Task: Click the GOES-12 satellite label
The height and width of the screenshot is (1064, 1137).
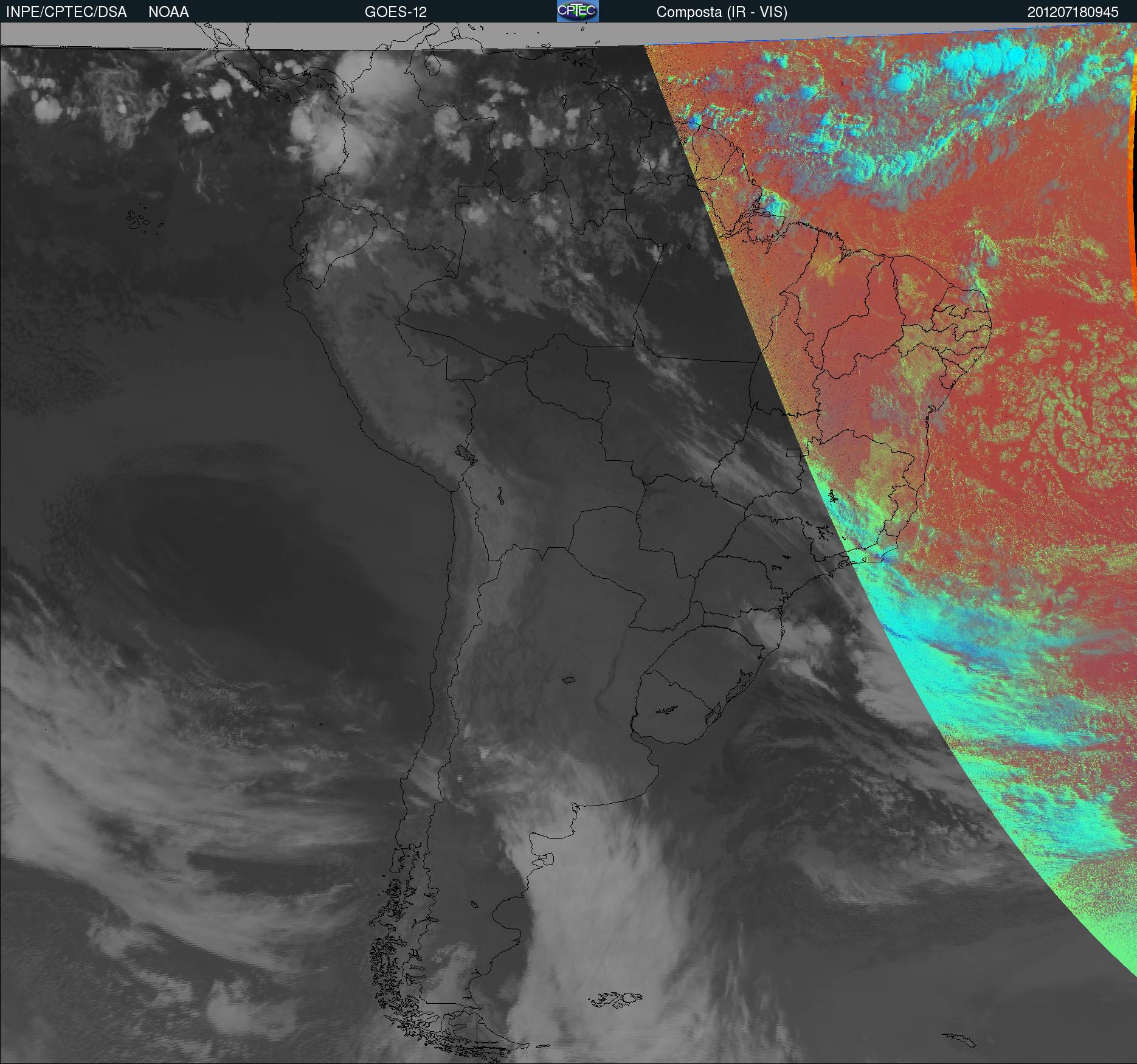Action: pos(395,12)
